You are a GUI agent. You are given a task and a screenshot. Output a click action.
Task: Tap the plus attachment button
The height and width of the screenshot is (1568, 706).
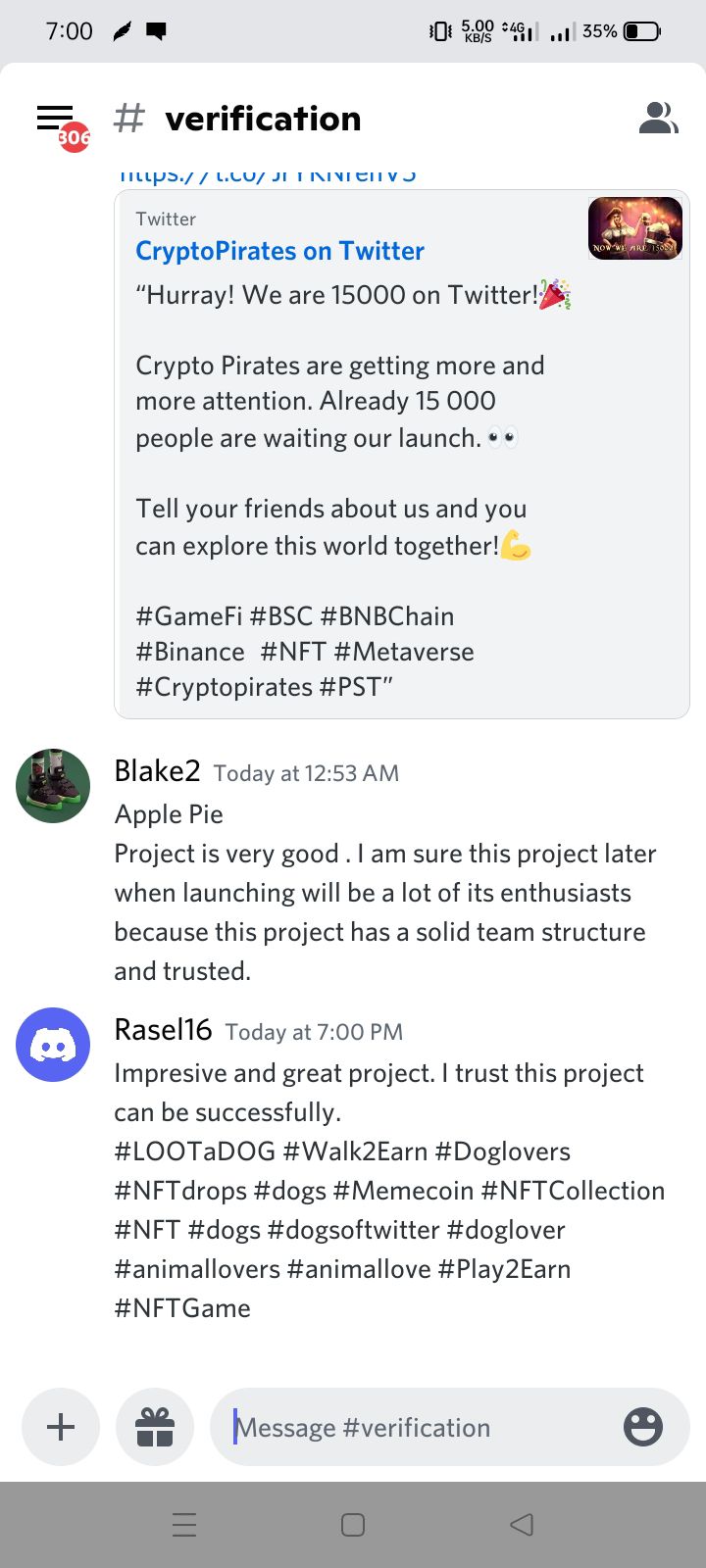(61, 1426)
